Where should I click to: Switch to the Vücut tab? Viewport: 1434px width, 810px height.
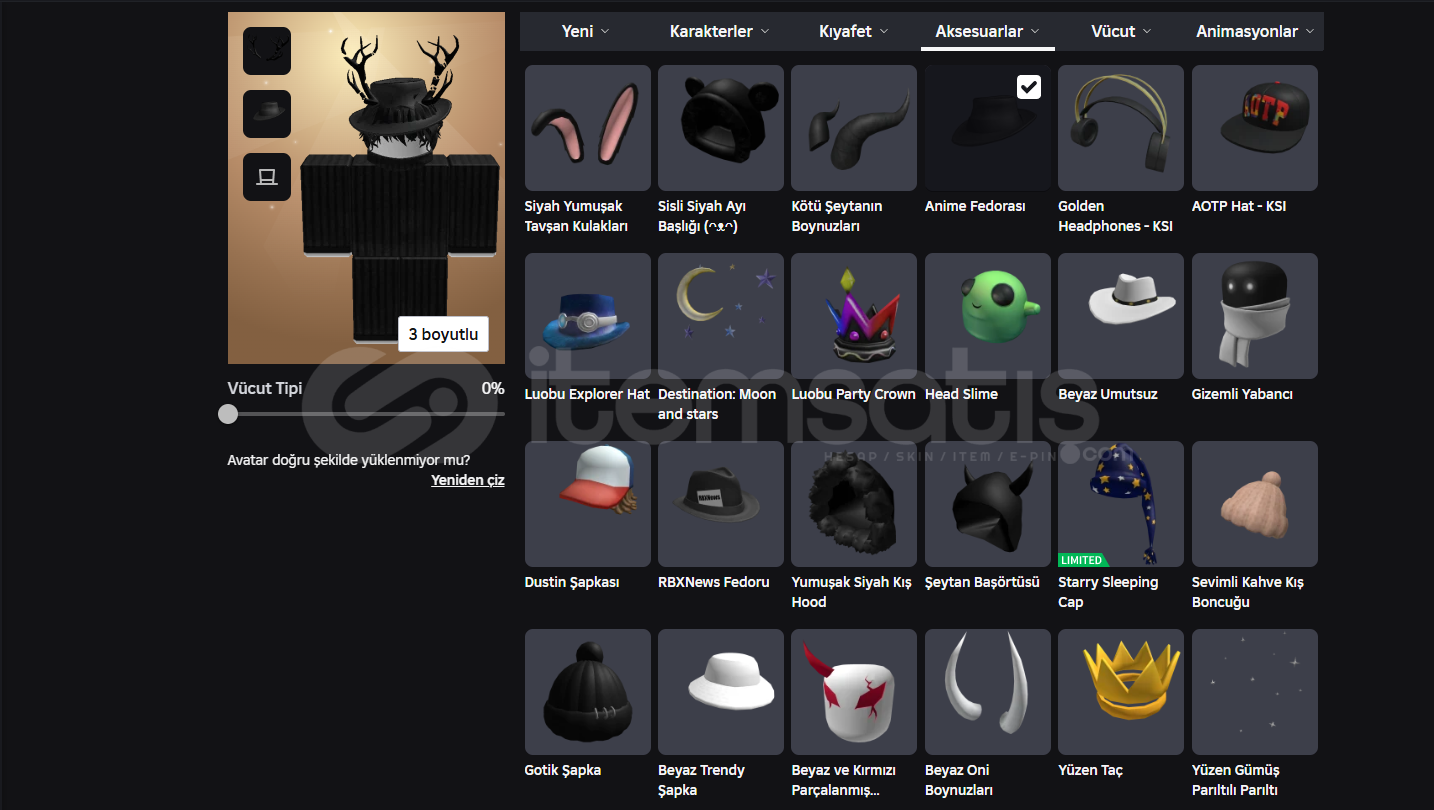pos(1120,32)
